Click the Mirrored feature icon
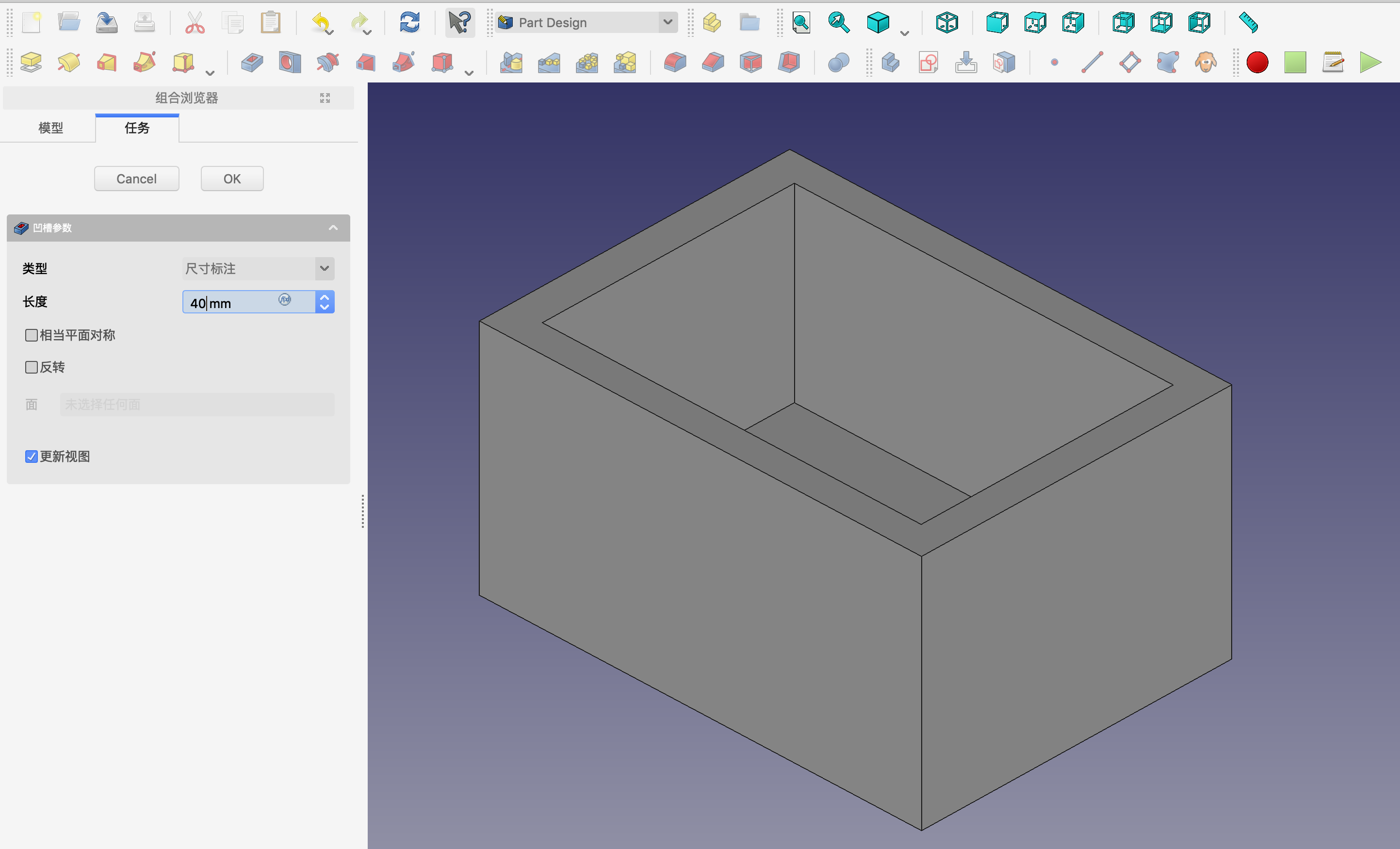 511,63
